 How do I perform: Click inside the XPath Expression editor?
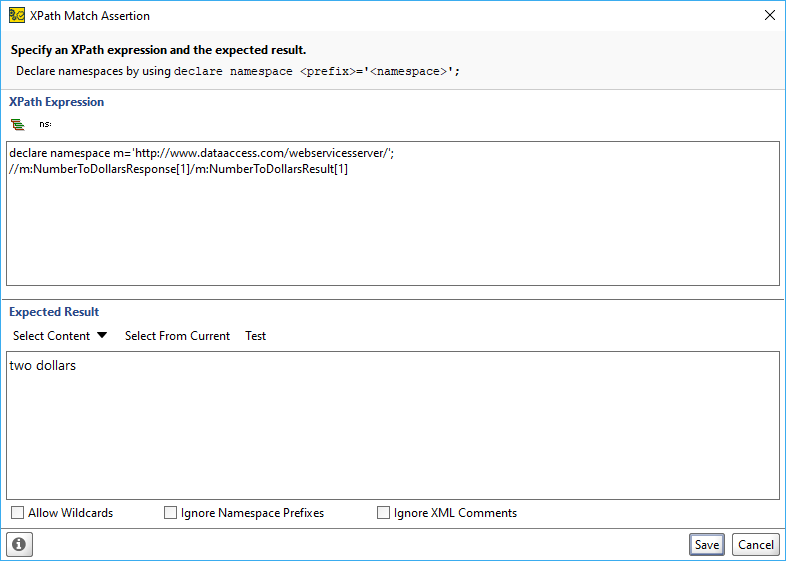[x=393, y=214]
